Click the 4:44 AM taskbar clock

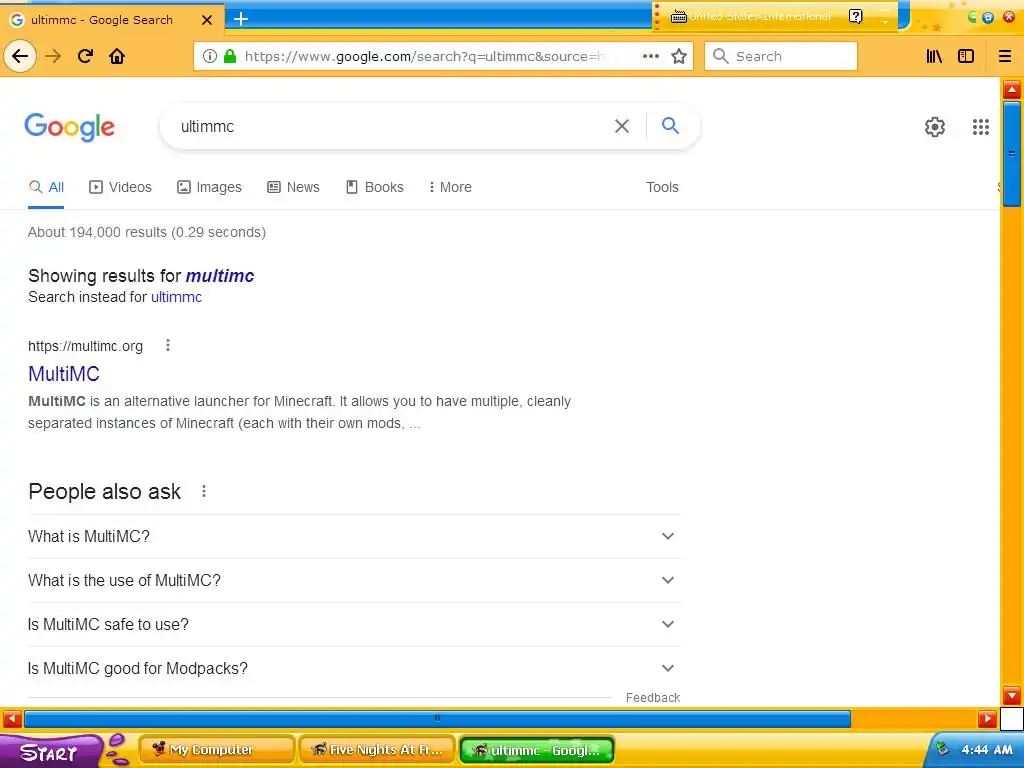coord(987,750)
